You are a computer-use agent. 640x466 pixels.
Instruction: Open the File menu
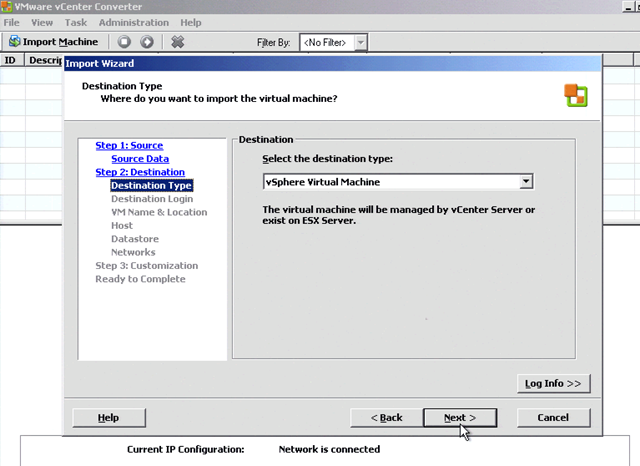pyautogui.click(x=11, y=22)
